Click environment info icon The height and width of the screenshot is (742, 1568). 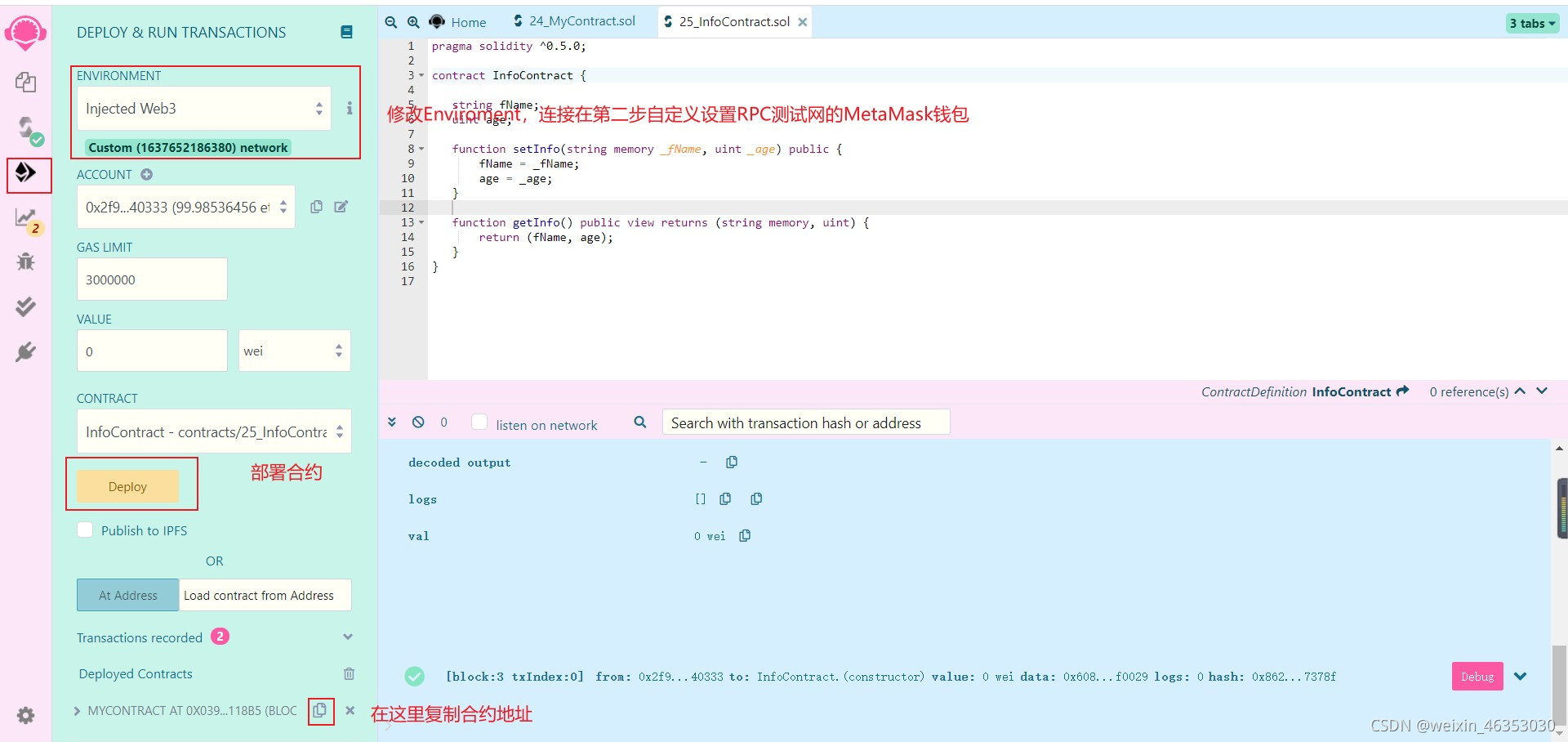point(350,108)
